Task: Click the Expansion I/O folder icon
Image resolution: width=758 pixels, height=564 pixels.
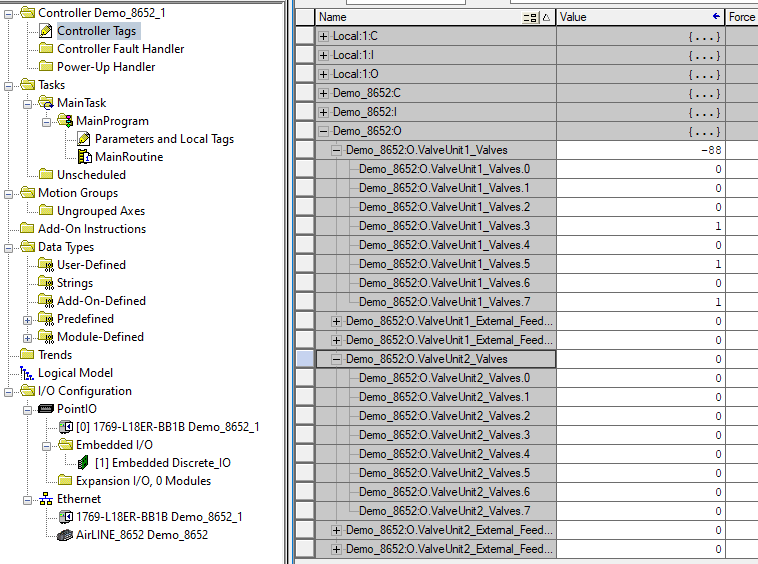Action: [x=65, y=480]
